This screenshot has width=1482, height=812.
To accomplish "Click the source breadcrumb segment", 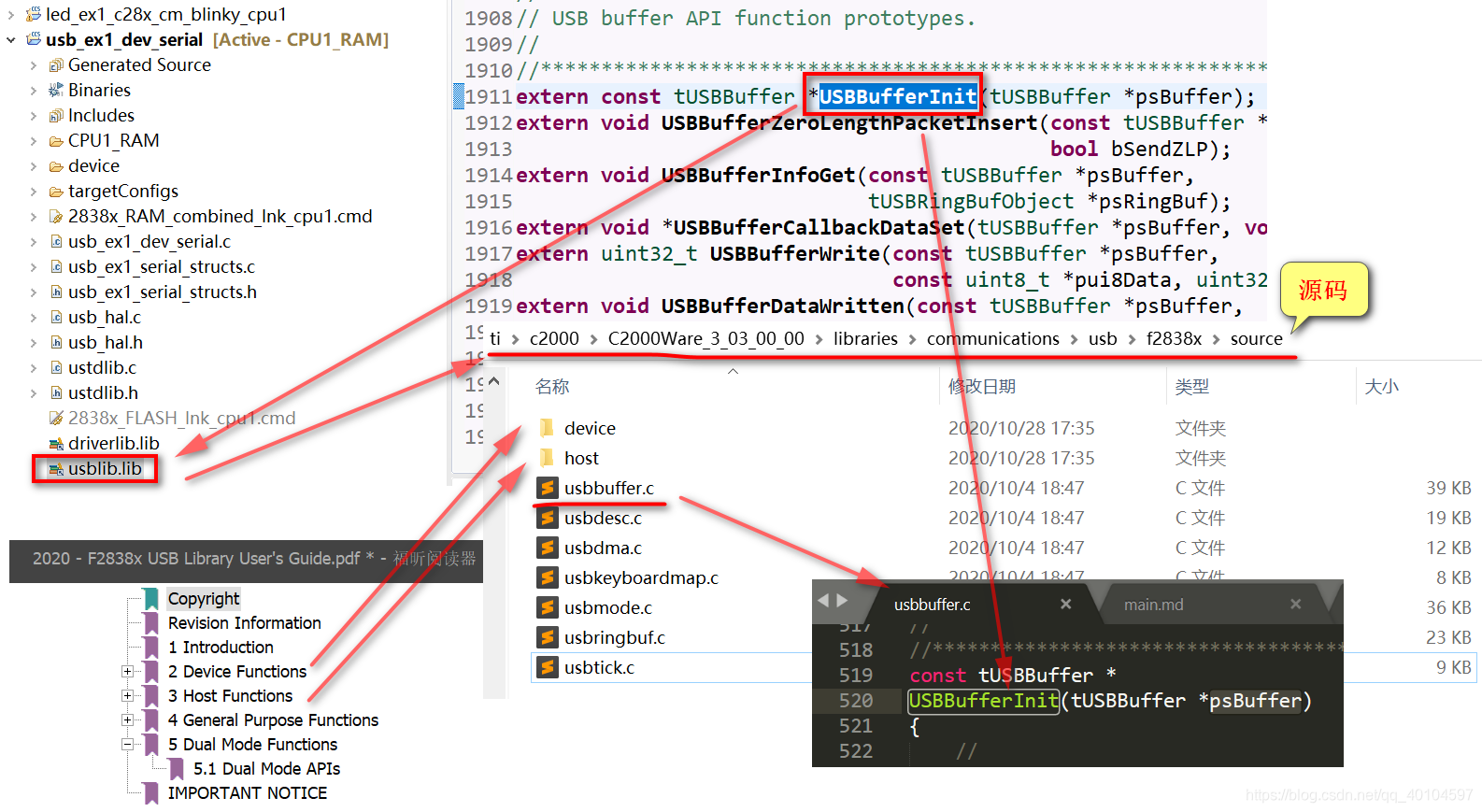I will [x=1256, y=338].
